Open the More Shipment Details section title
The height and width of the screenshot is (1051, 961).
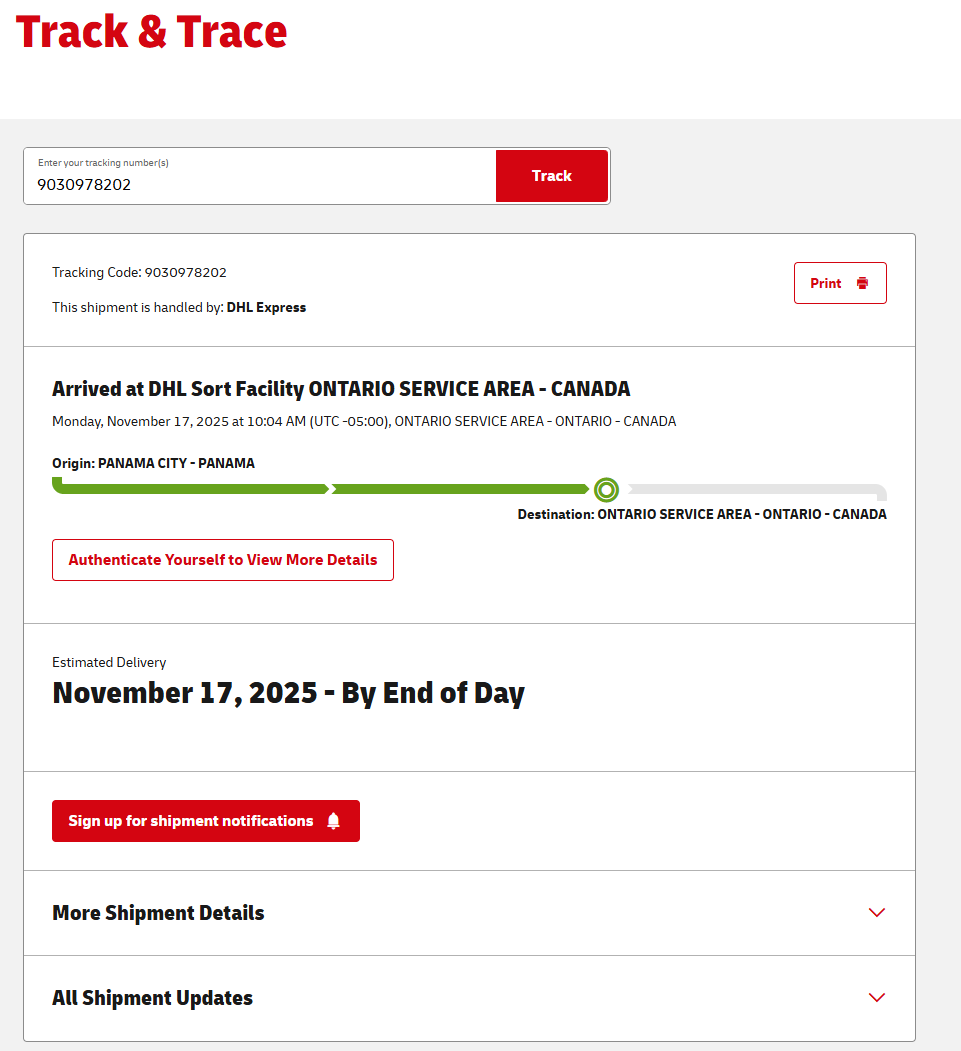click(x=158, y=913)
